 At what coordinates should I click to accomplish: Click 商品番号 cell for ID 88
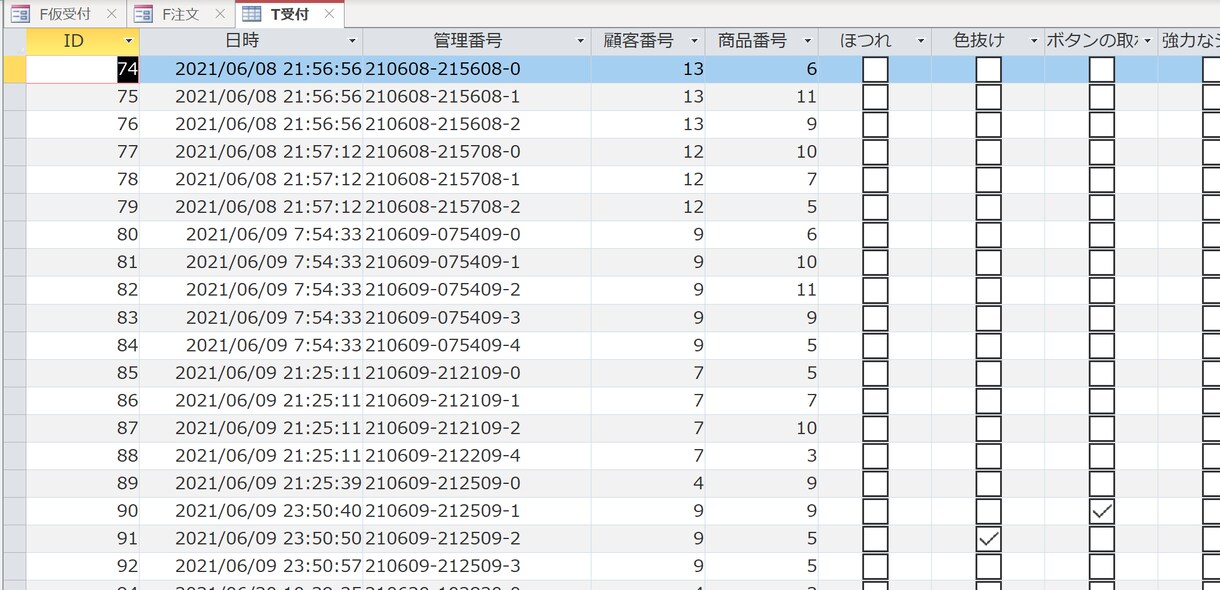pos(761,456)
